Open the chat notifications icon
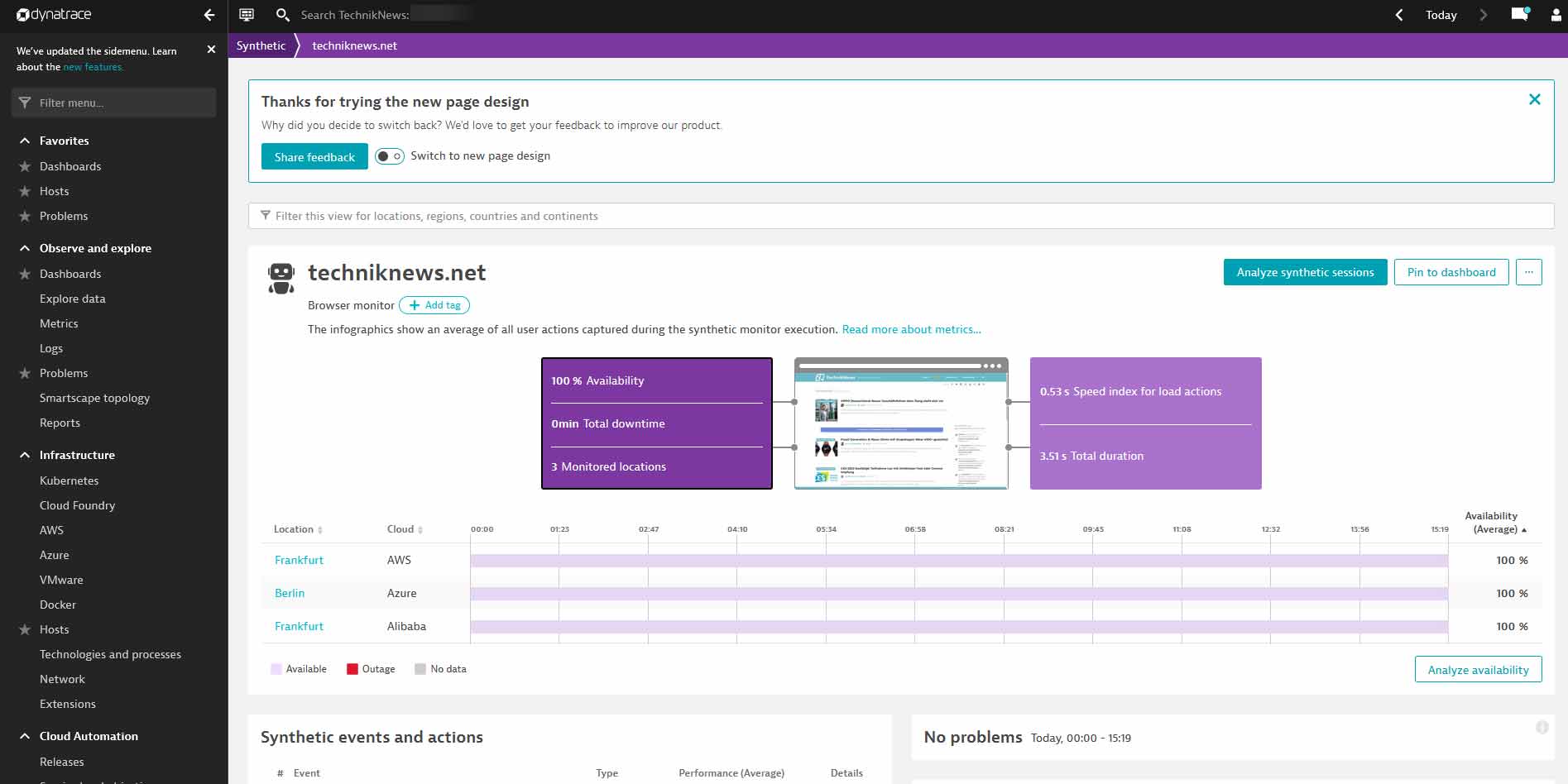The image size is (1568, 784). point(1520,14)
